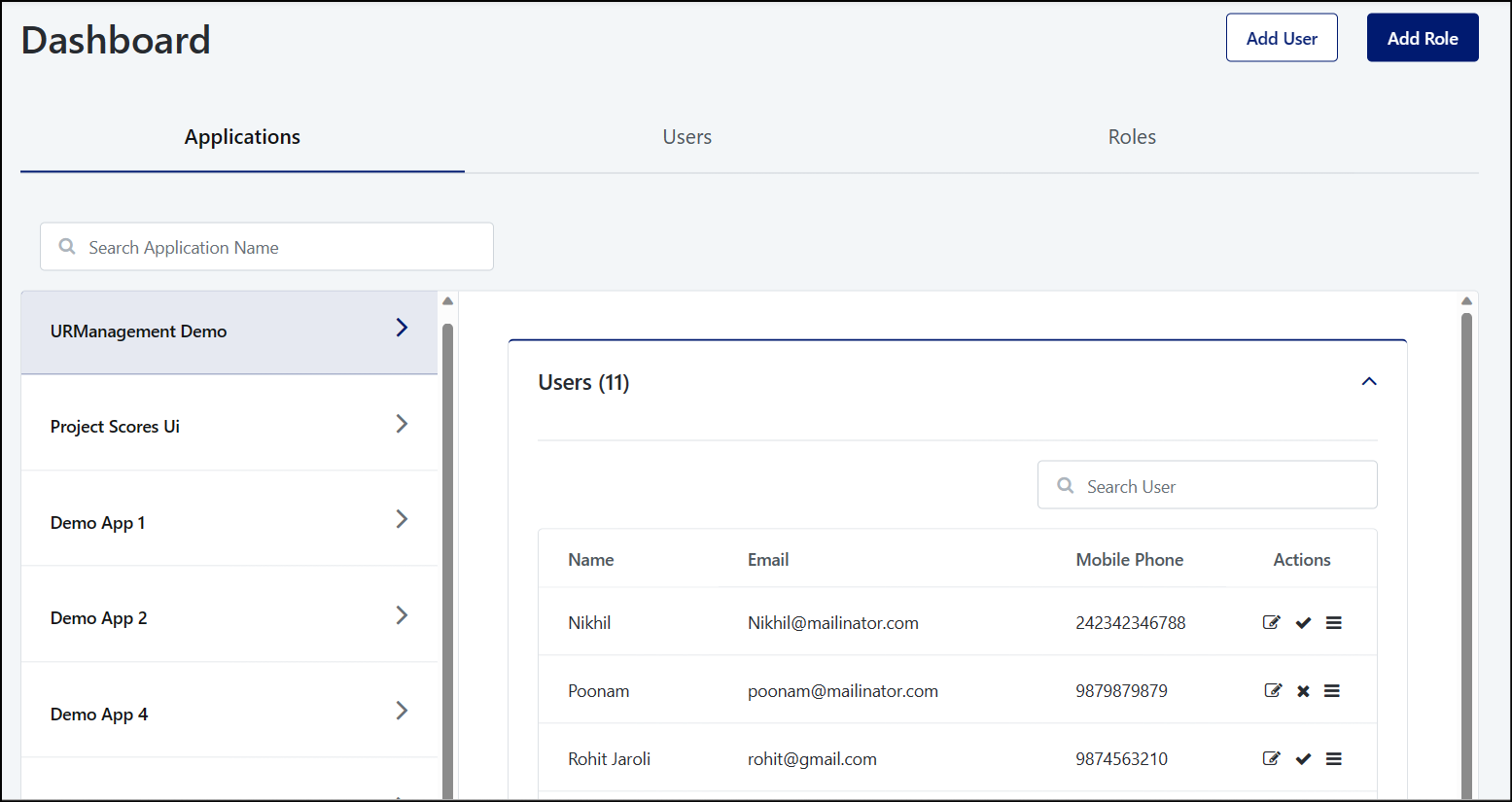Expand the Project Scores Ui chevron
The height and width of the screenshot is (802, 1512).
402,423
